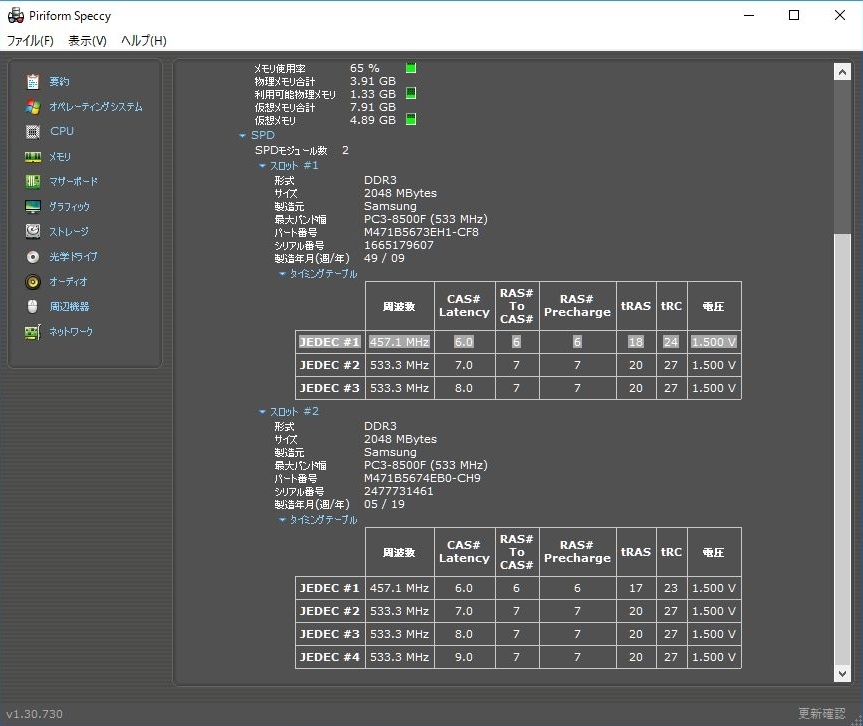Viewport: 863px width, 726px height.
Task: Click the scrollbar up arrow
Action: (842, 72)
